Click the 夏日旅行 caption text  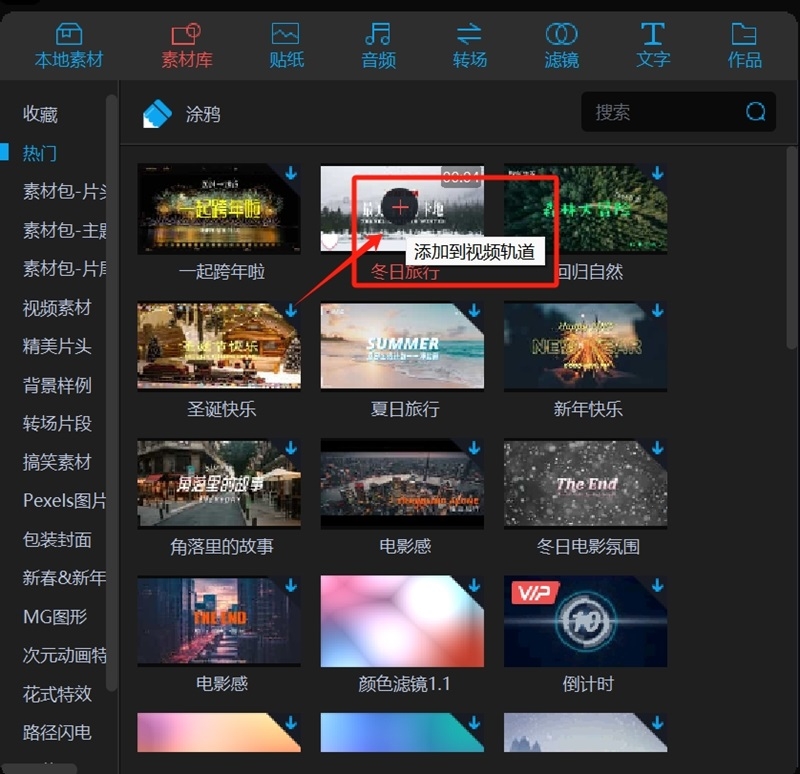[x=405, y=409]
